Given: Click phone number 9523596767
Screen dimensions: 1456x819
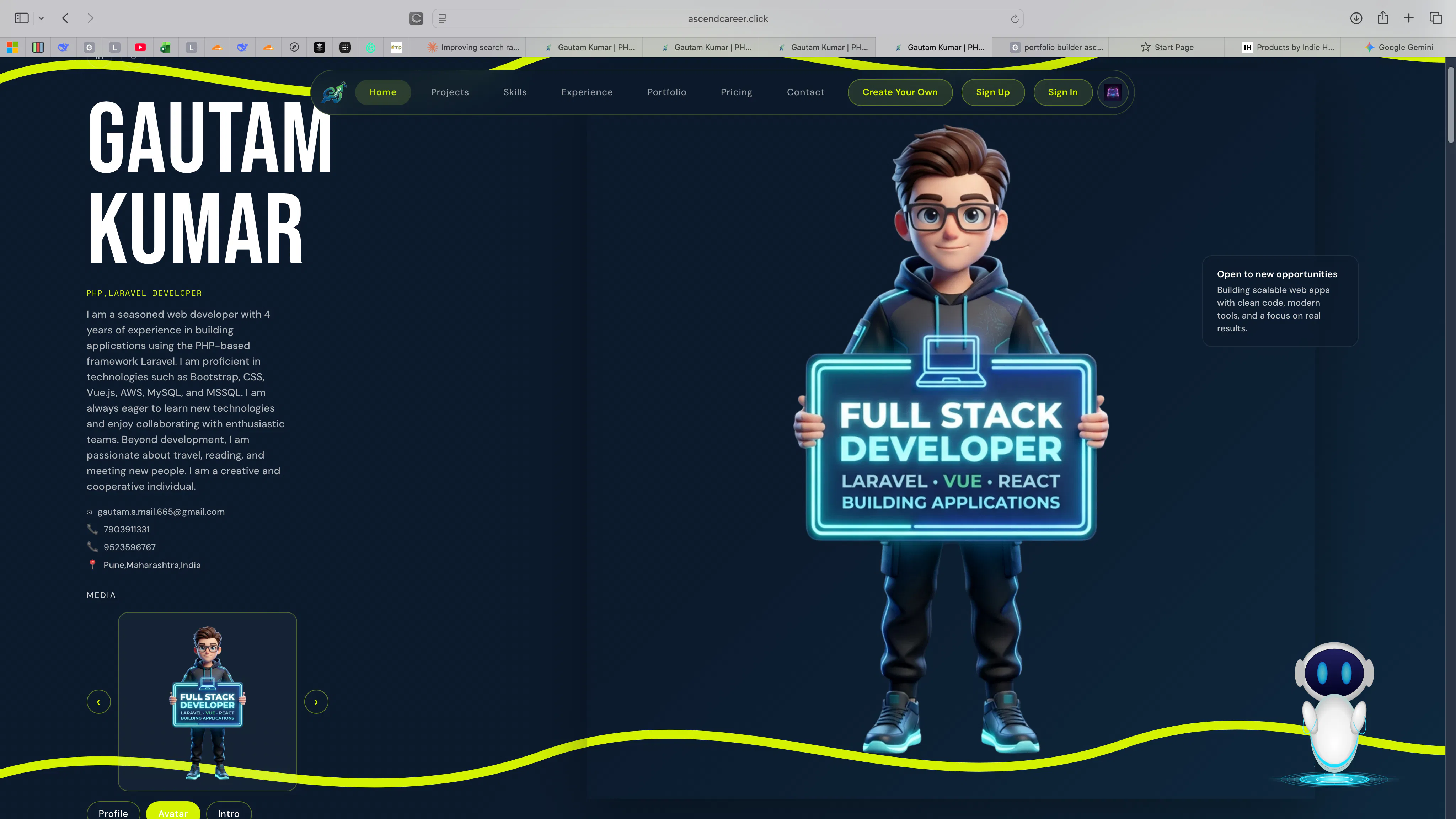Looking at the screenshot, I should coord(129,547).
